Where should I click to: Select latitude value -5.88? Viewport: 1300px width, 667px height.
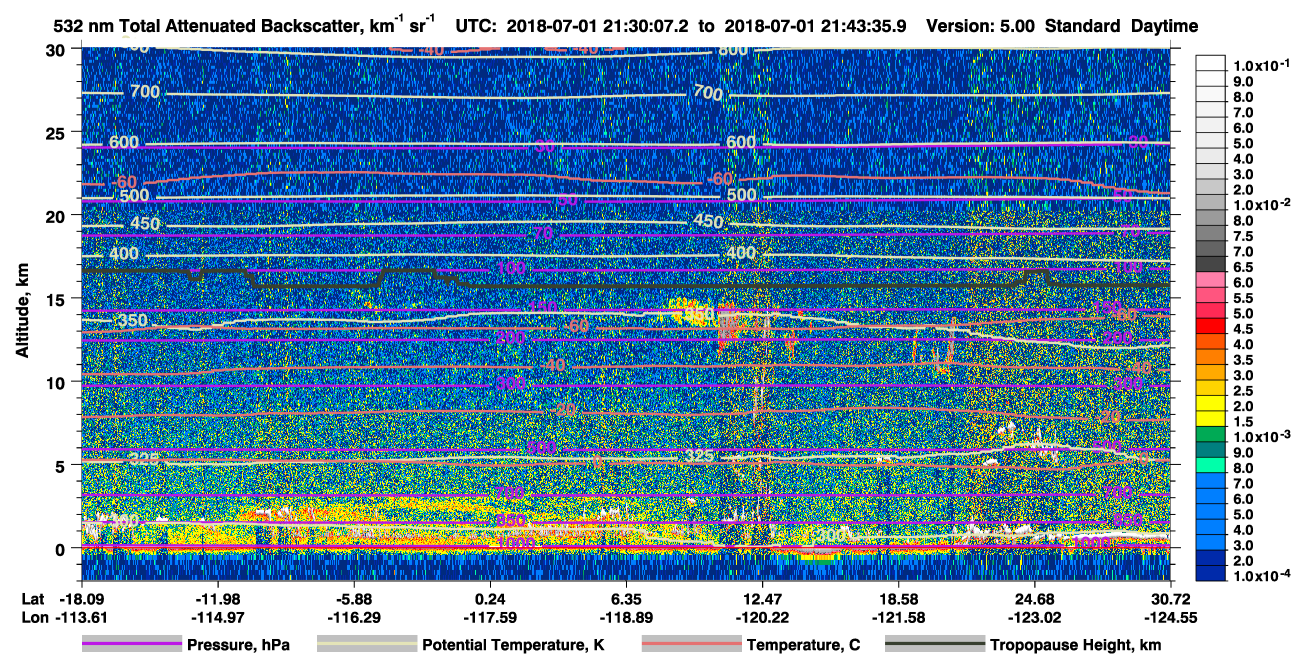coord(353,597)
